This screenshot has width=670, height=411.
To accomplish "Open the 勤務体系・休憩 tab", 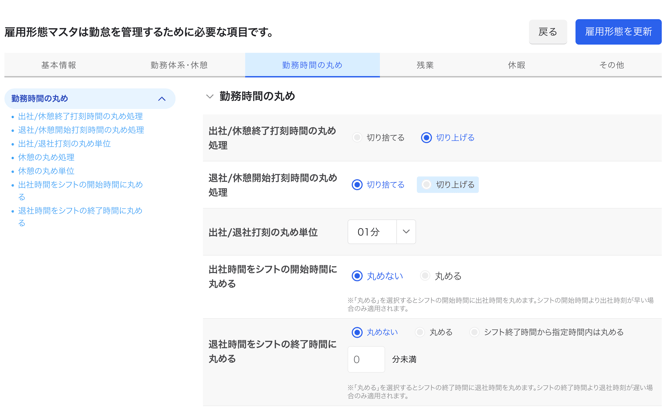I will tap(179, 65).
